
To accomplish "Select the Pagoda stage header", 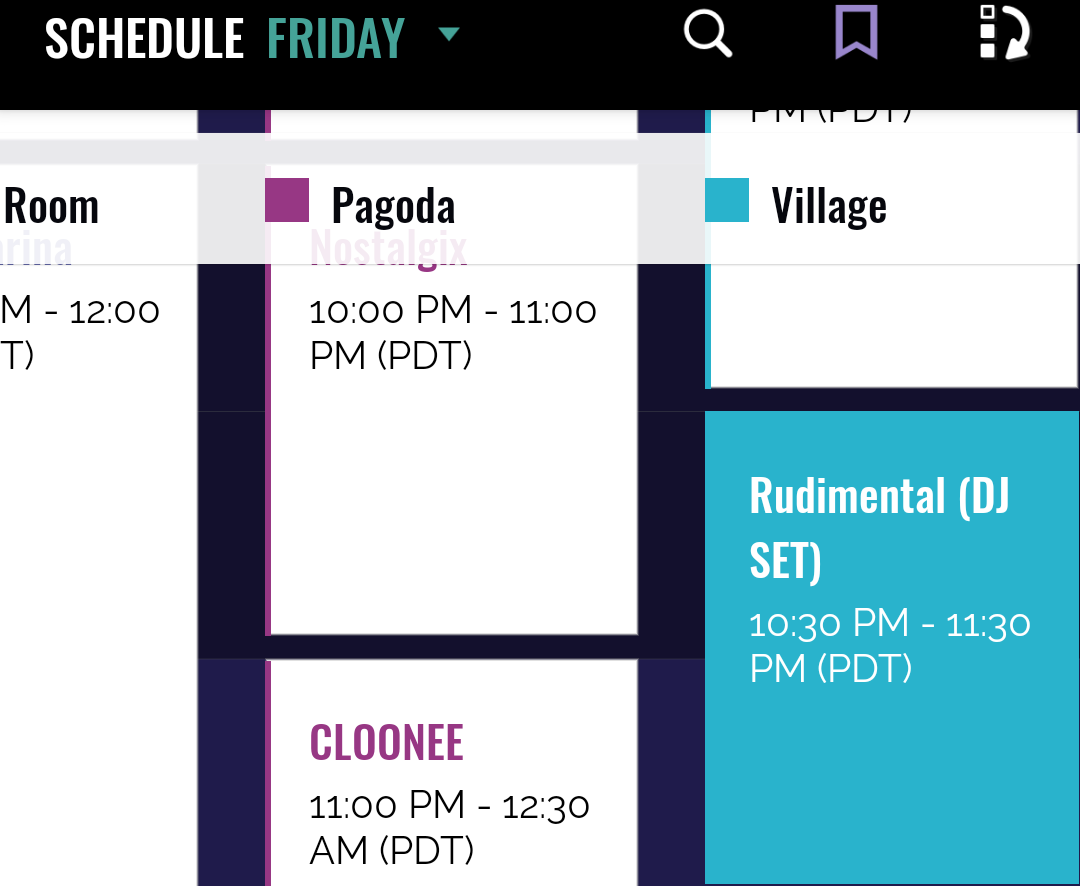I will pyautogui.click(x=393, y=206).
